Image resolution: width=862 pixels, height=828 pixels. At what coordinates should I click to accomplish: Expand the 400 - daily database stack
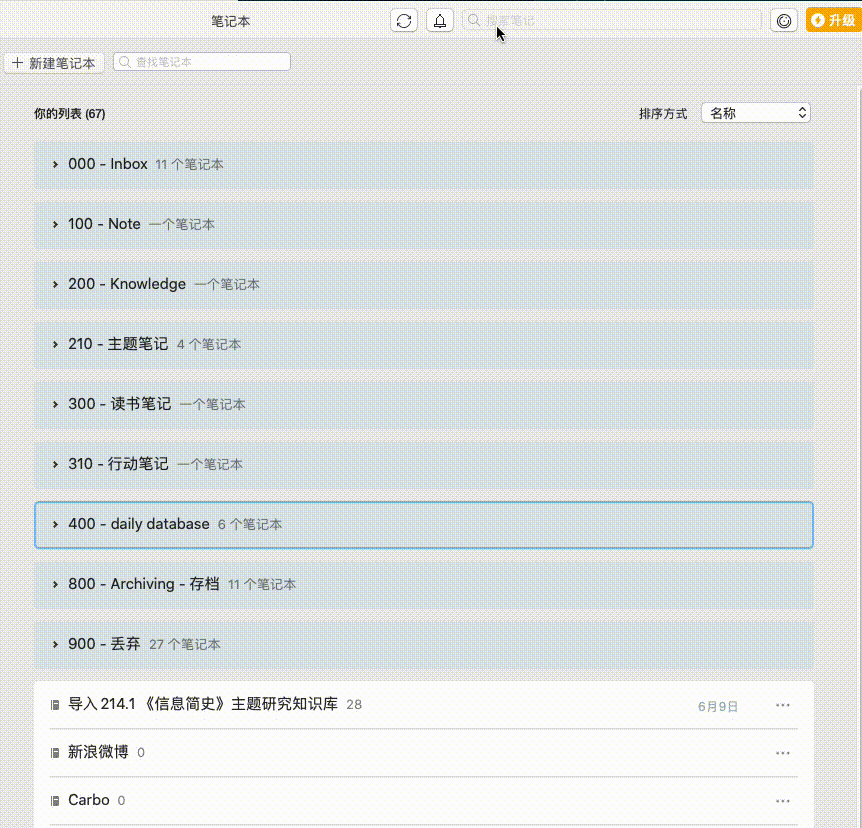pyautogui.click(x=55, y=524)
